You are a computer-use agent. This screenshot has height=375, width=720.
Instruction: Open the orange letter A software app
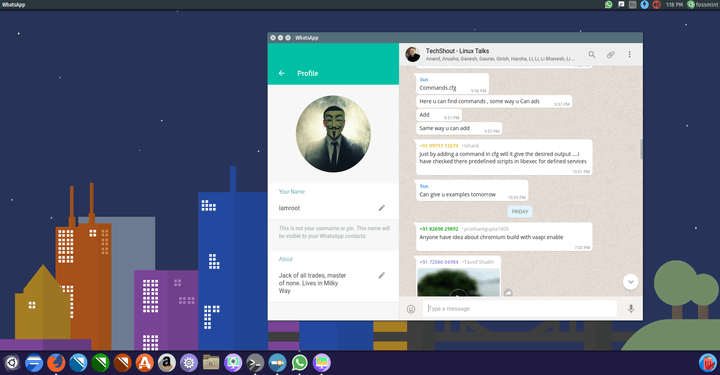(145, 363)
